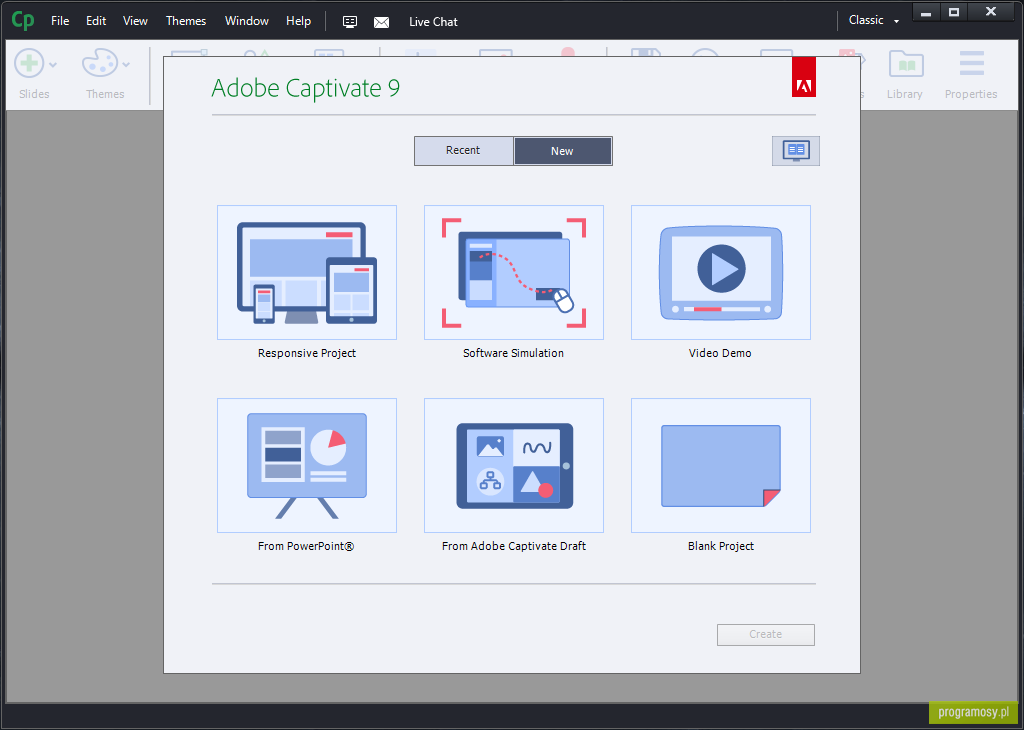Click the envelope mail icon

[x=381, y=22]
